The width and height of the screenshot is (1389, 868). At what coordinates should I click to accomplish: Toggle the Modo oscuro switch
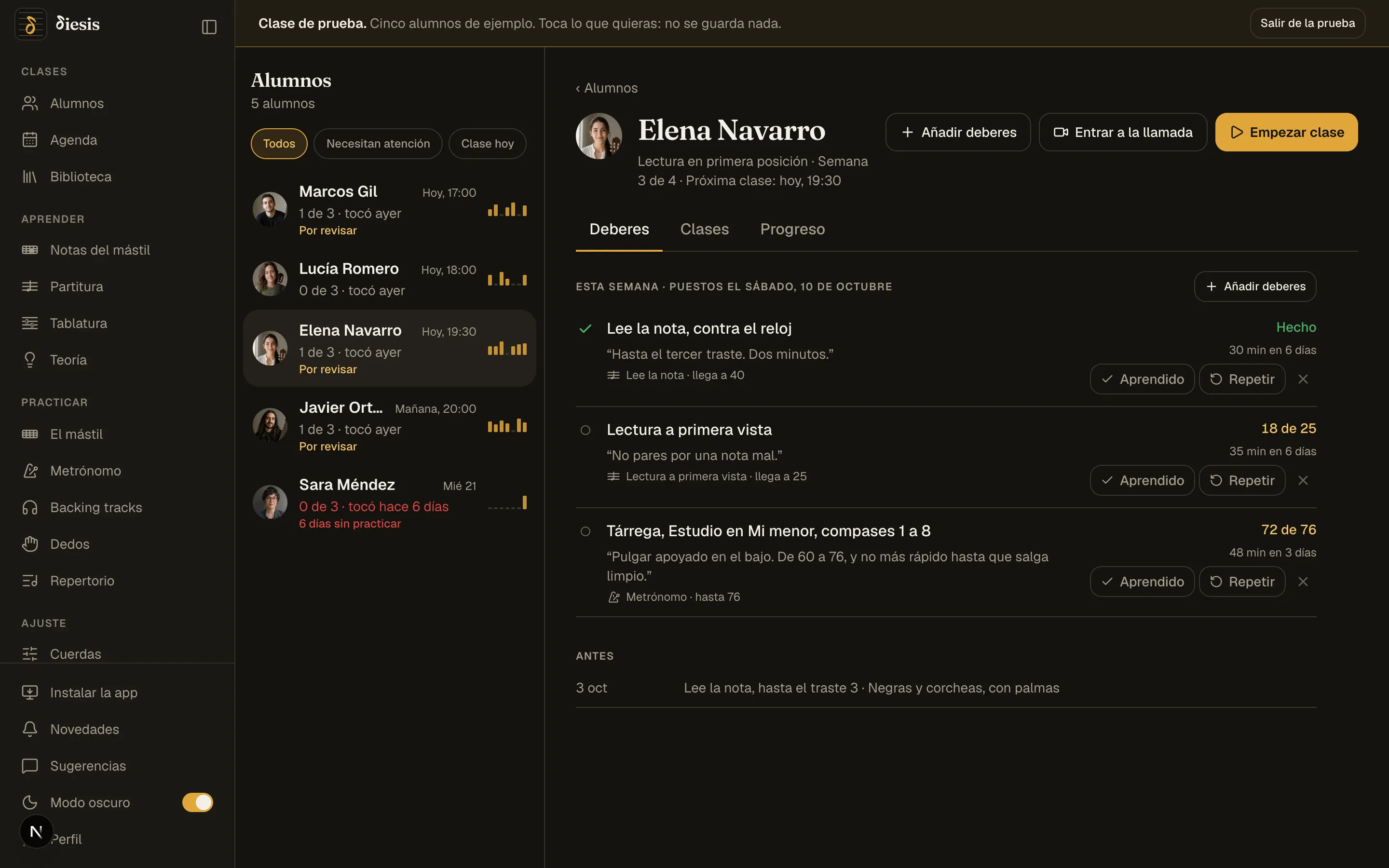[x=197, y=802]
